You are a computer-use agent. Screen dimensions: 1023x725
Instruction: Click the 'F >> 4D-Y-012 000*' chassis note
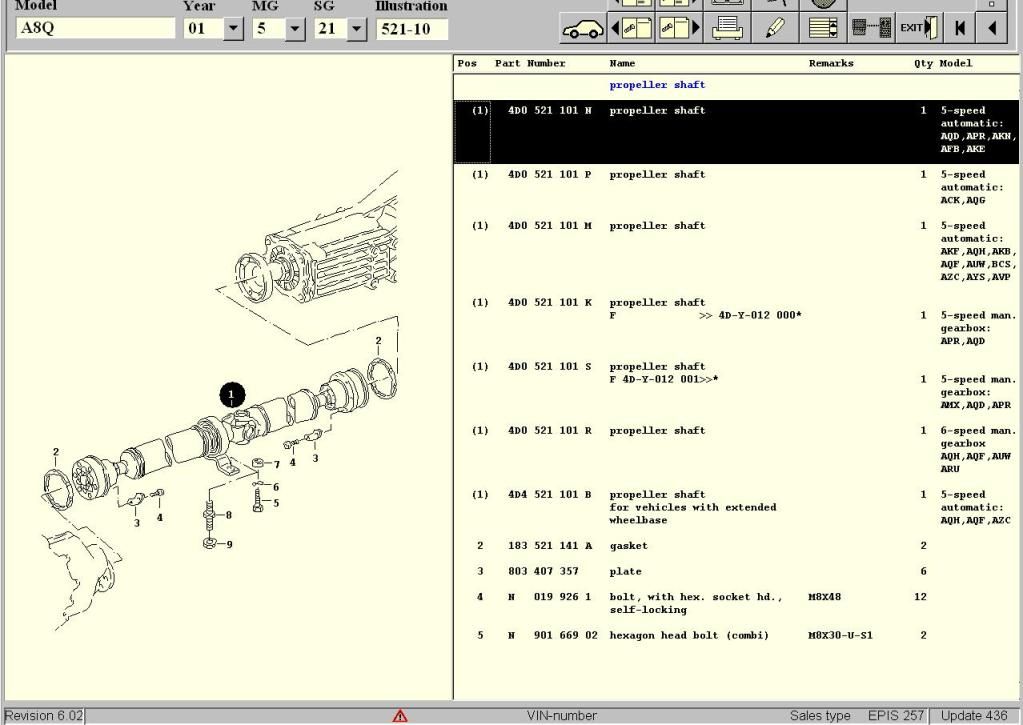coord(705,315)
